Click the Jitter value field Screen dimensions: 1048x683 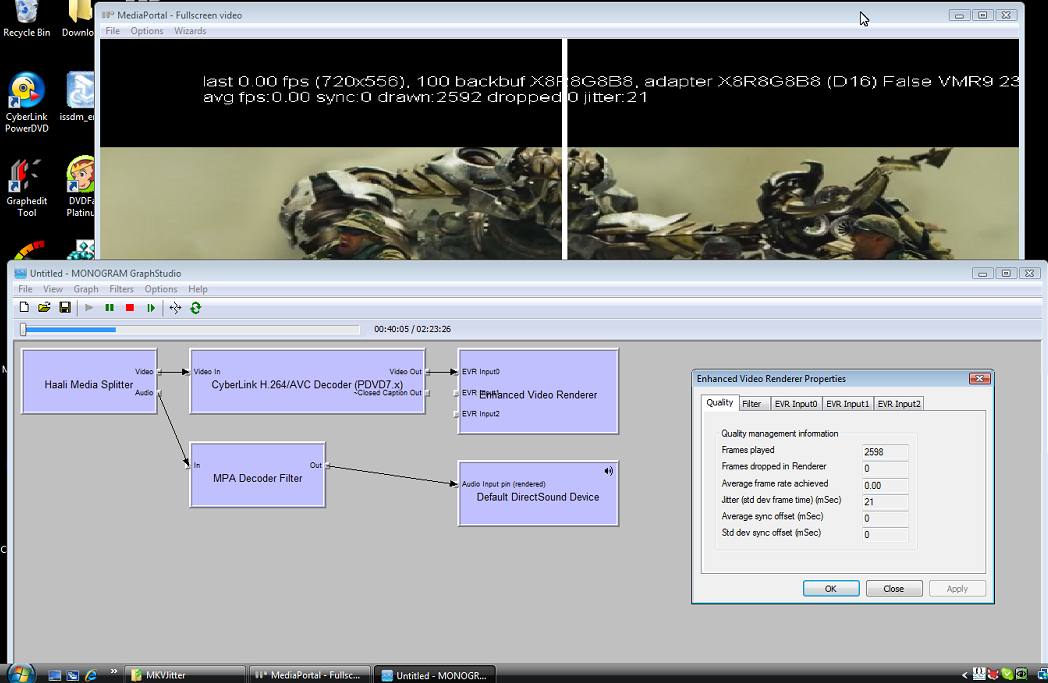(884, 502)
